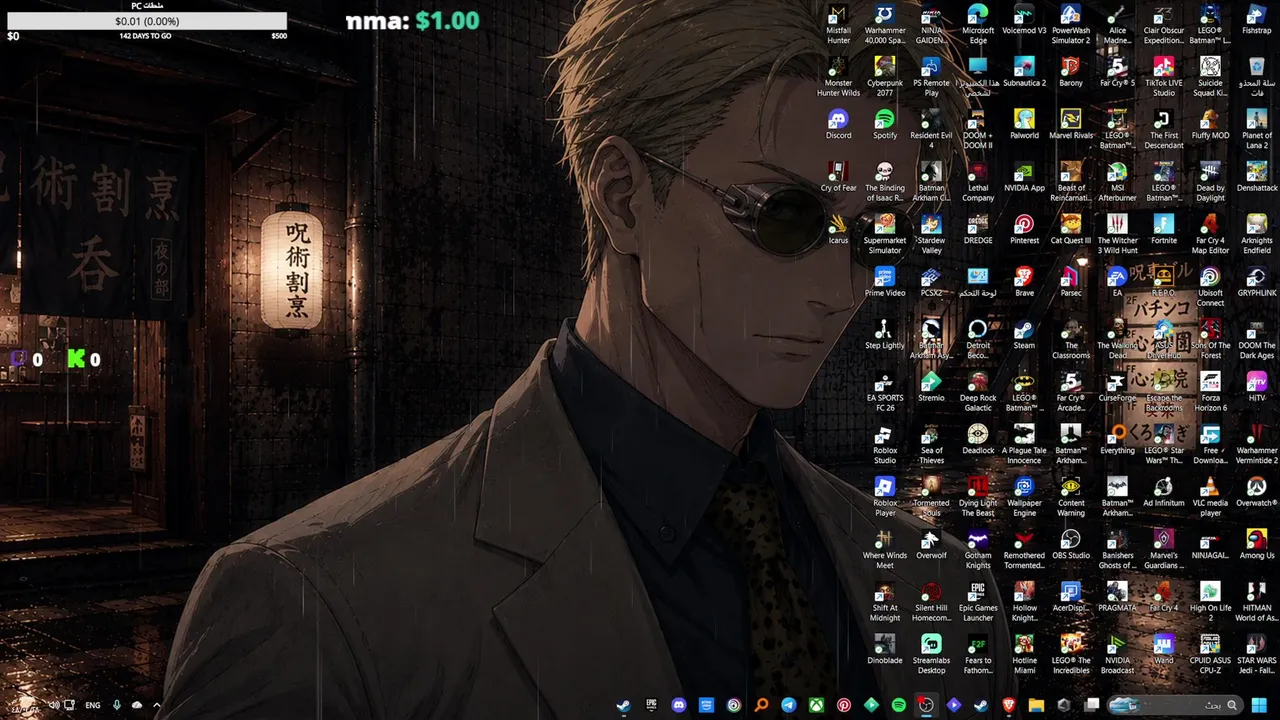Click the Icarus desktop icon
The image size is (1280, 720).
tap(838, 230)
